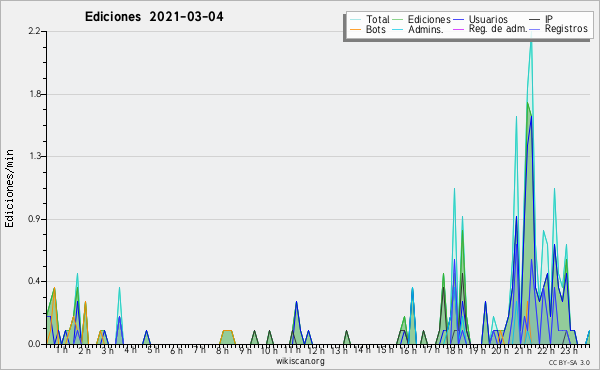Click the 2.2 value on y-axis
The height and width of the screenshot is (370, 600).
coord(34,31)
